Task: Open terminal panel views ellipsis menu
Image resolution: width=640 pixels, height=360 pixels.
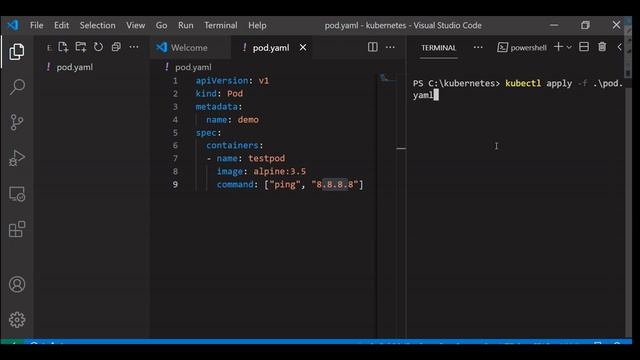Action: pos(478,47)
